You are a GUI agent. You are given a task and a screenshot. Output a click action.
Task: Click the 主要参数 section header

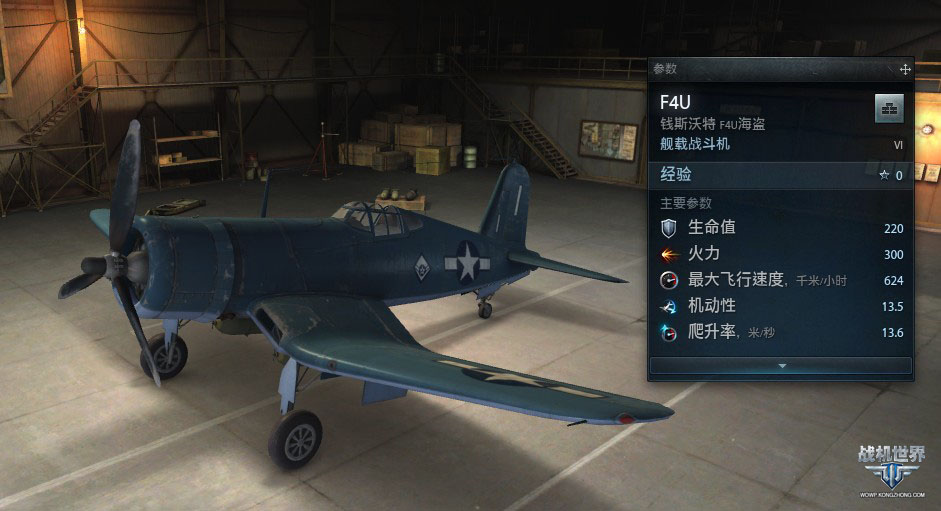click(686, 203)
